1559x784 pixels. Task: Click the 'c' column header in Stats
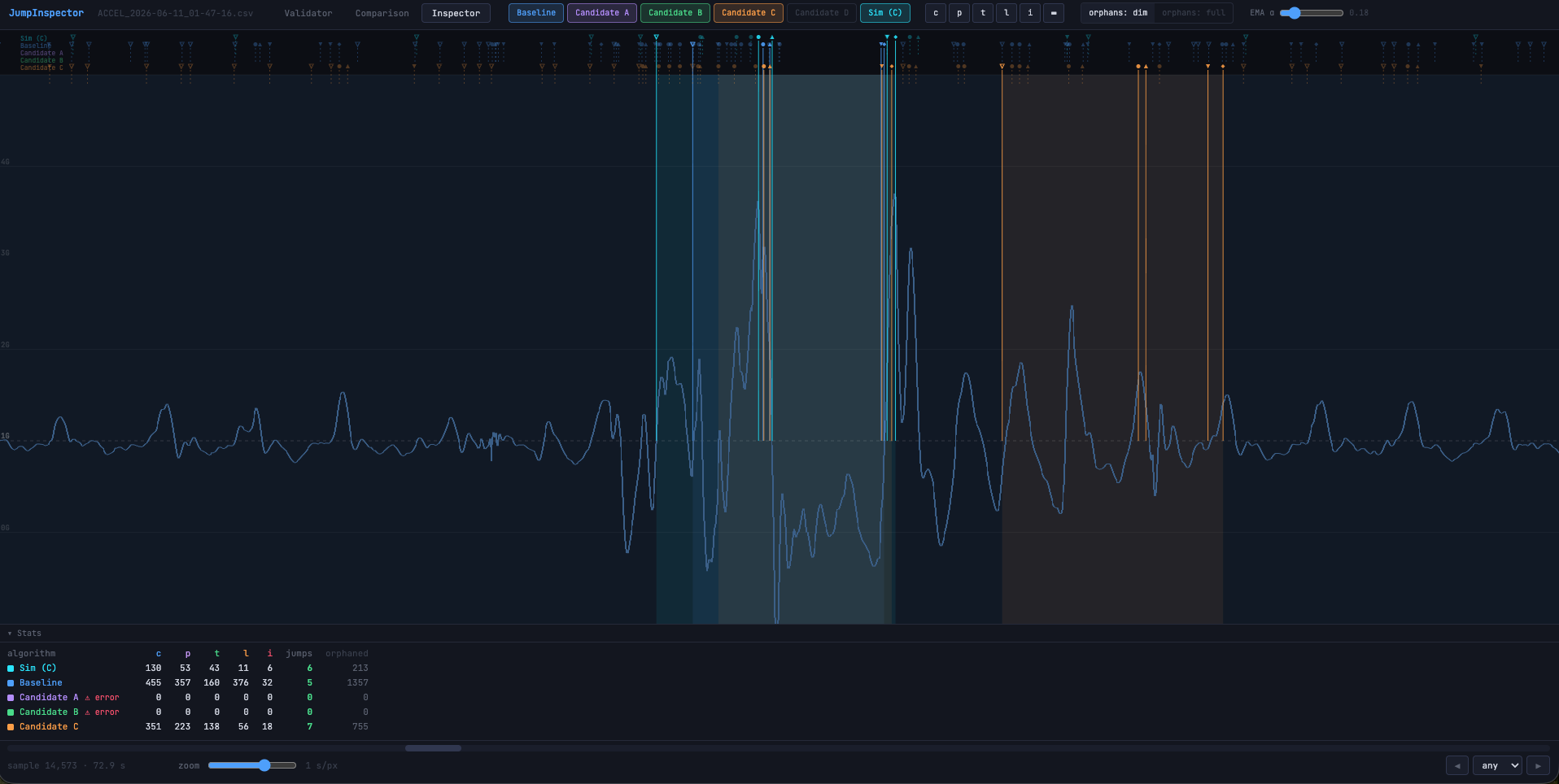click(x=159, y=653)
